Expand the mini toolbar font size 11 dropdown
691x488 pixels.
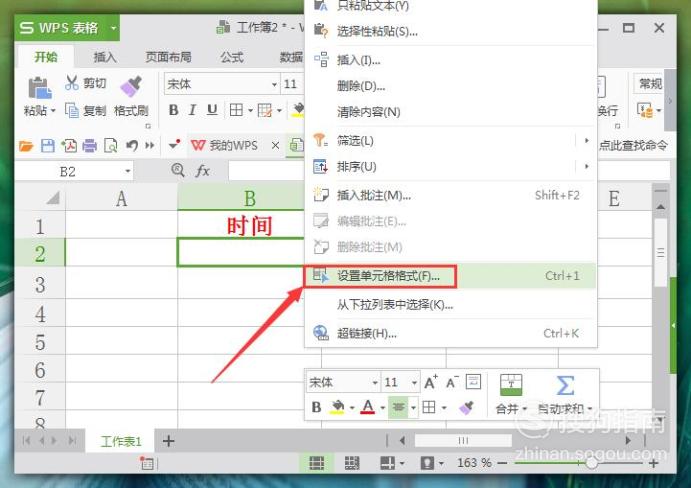(x=414, y=382)
